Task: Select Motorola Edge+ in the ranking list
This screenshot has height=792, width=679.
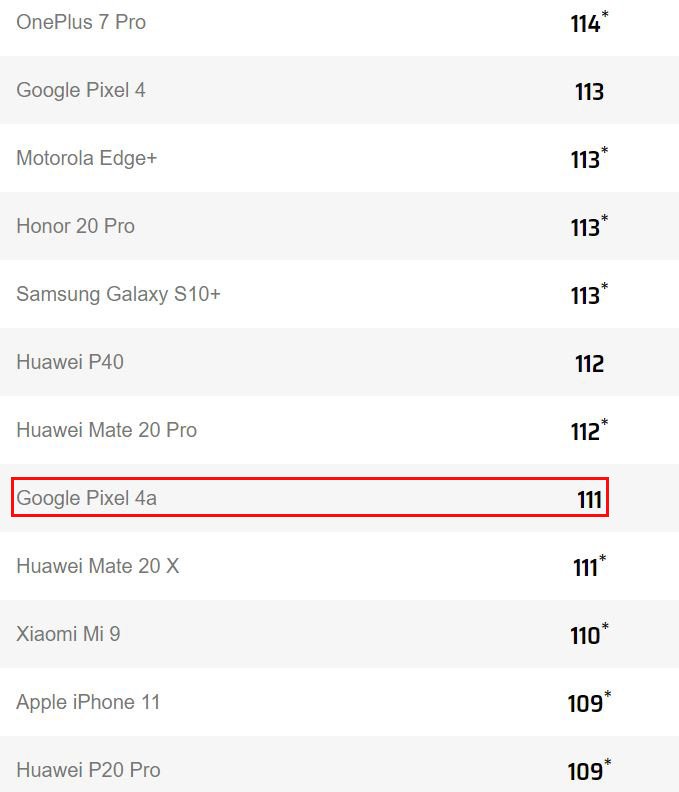Action: click(x=87, y=158)
